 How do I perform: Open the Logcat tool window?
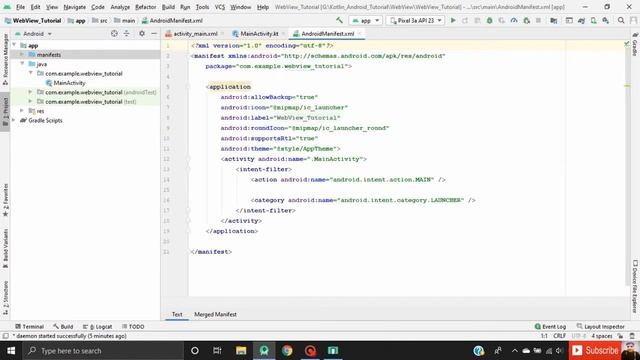[x=97, y=327]
